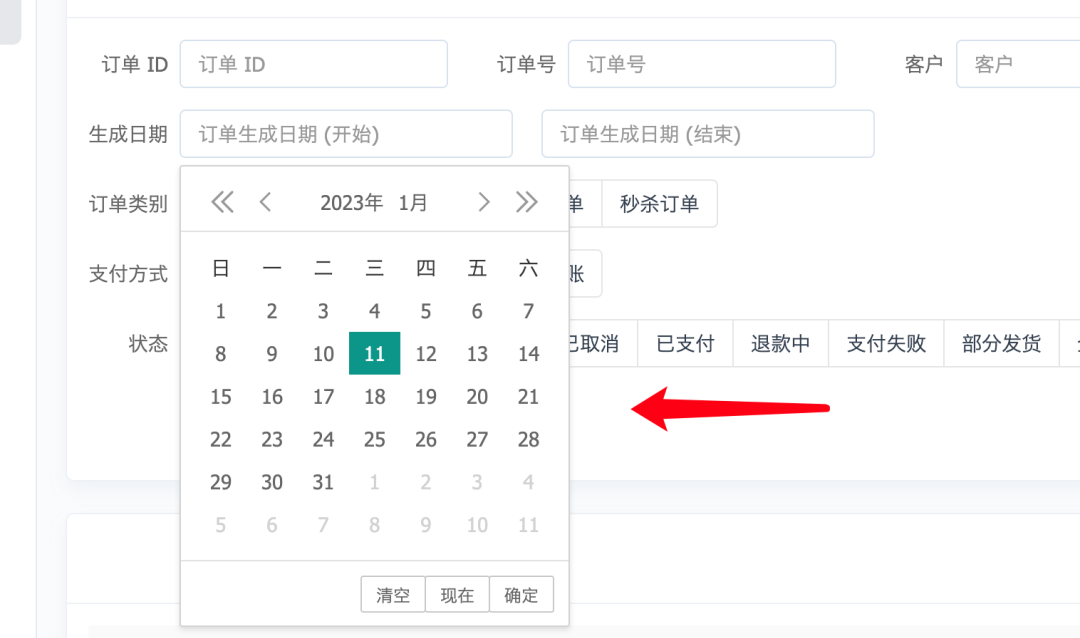1080x638 pixels.
Task: Click the 清空 button to clear date
Action: (393, 595)
